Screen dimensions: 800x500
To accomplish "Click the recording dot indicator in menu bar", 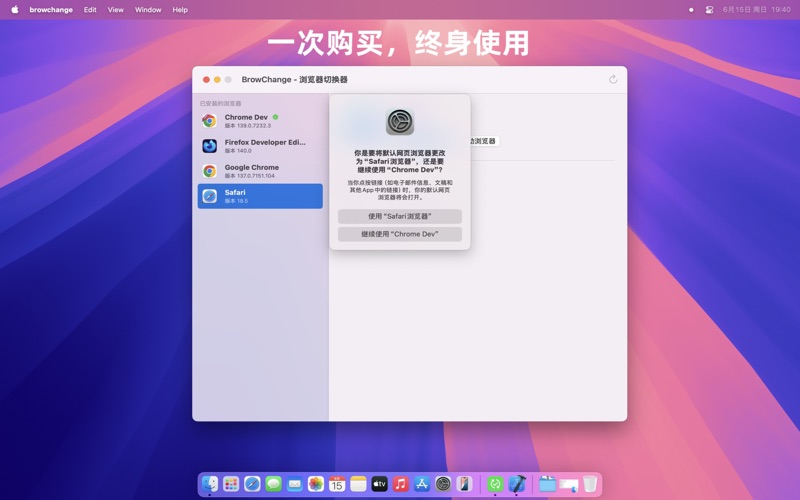I will pyautogui.click(x=691, y=10).
